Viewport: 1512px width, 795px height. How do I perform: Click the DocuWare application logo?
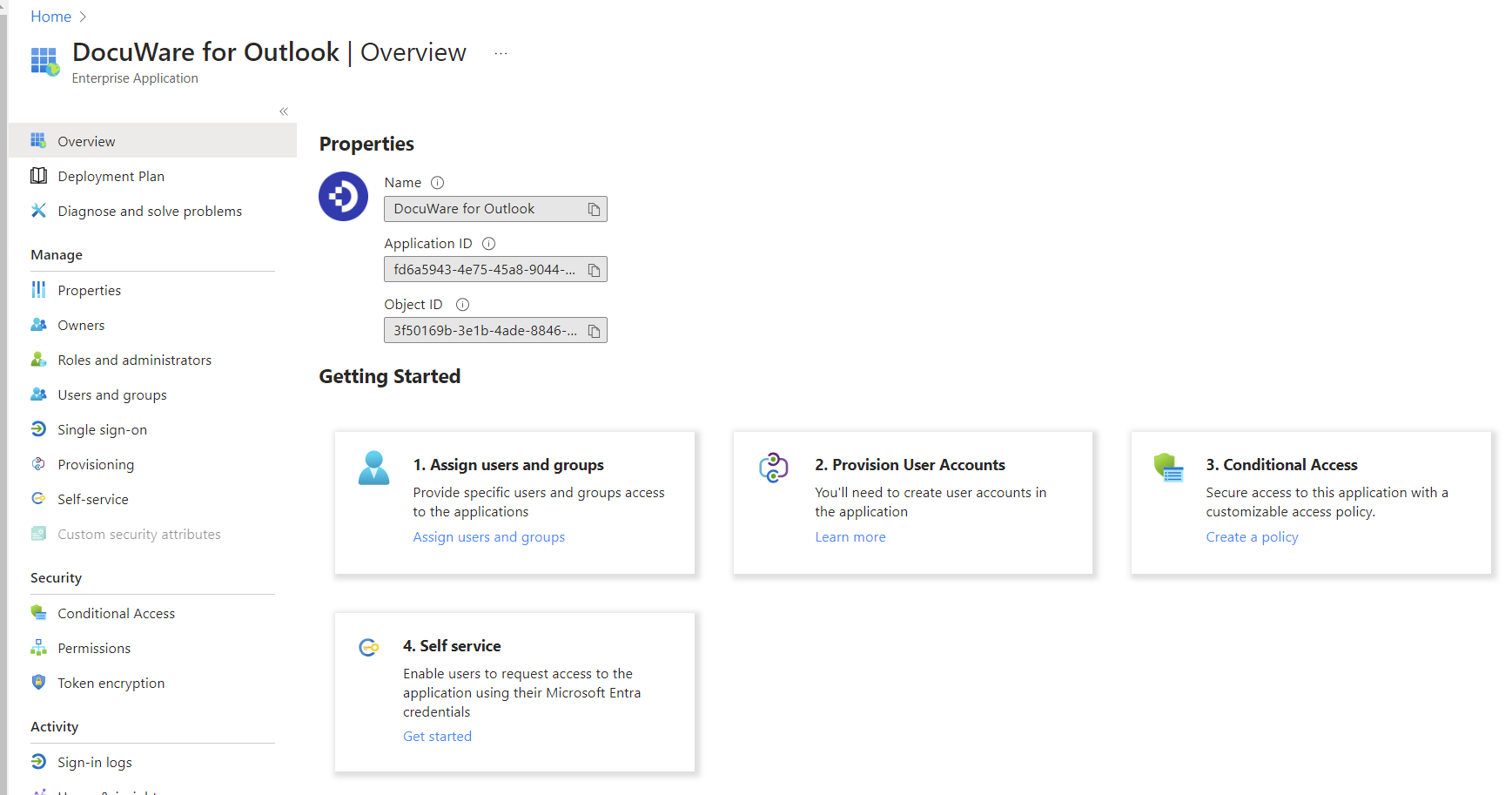pos(343,196)
